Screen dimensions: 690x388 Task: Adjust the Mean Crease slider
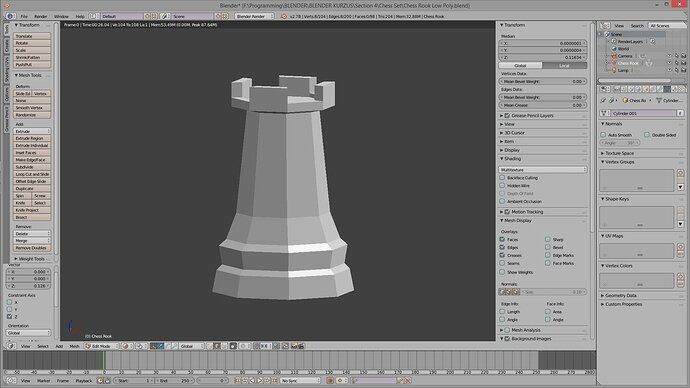[543, 105]
